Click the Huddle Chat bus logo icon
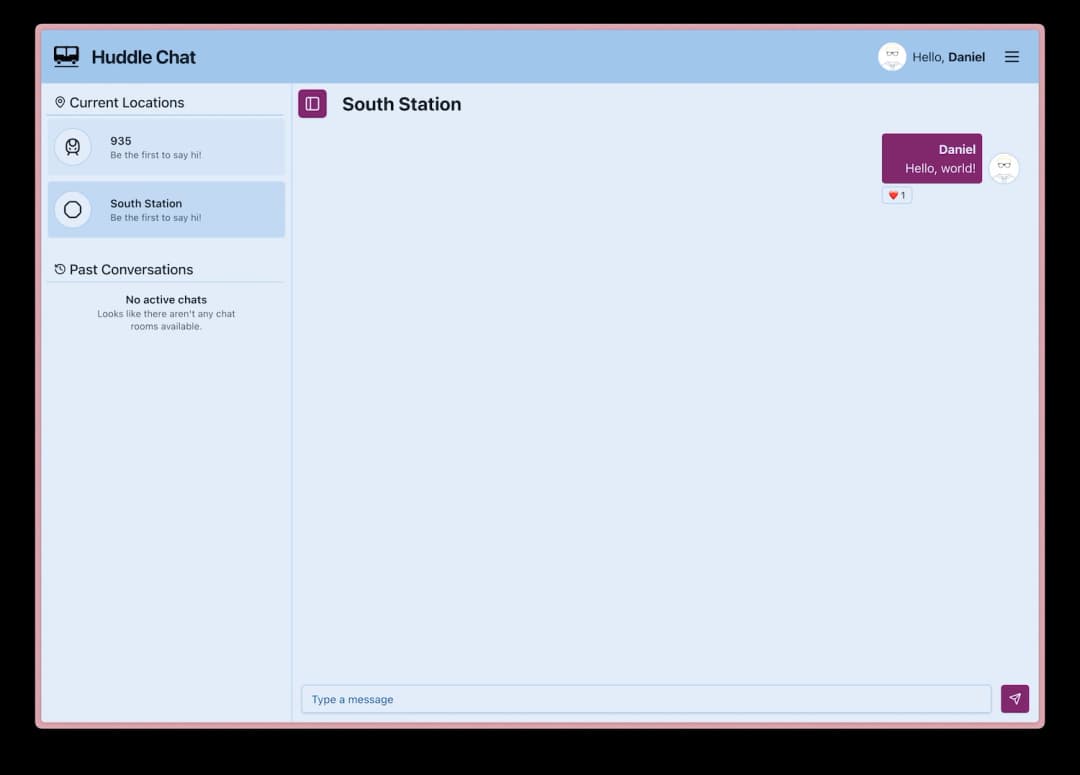The image size is (1080, 775). tap(66, 56)
